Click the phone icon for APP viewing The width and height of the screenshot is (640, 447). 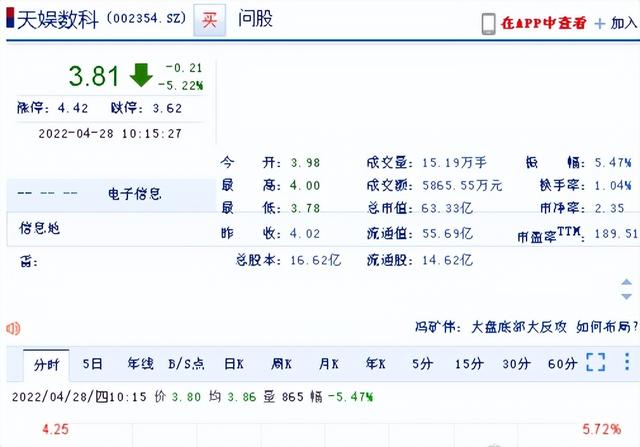pos(489,24)
